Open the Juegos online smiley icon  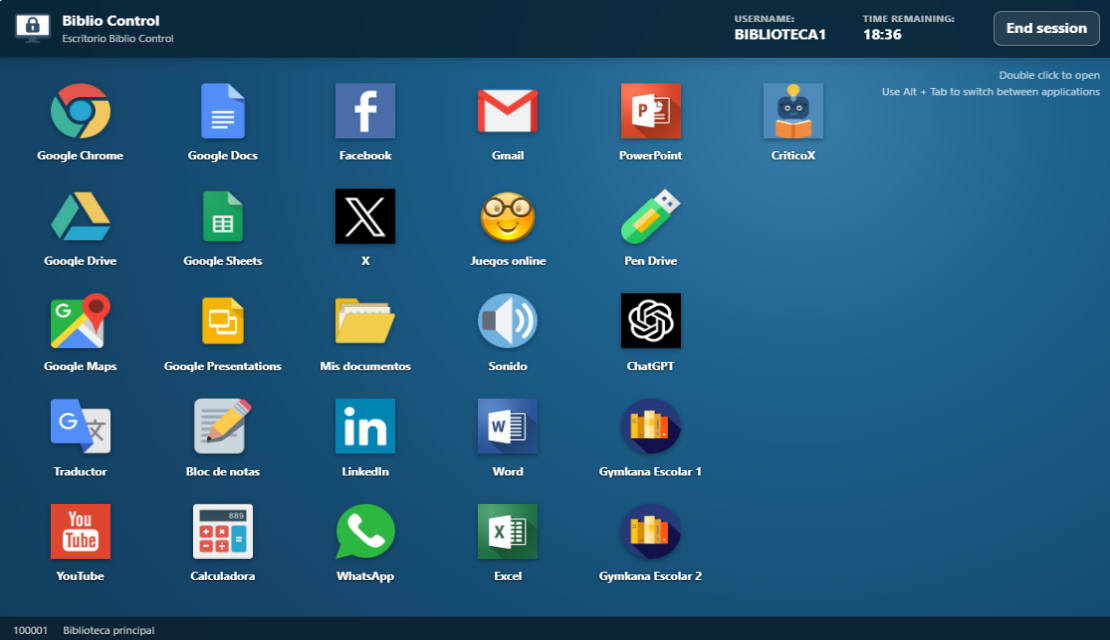coord(508,217)
